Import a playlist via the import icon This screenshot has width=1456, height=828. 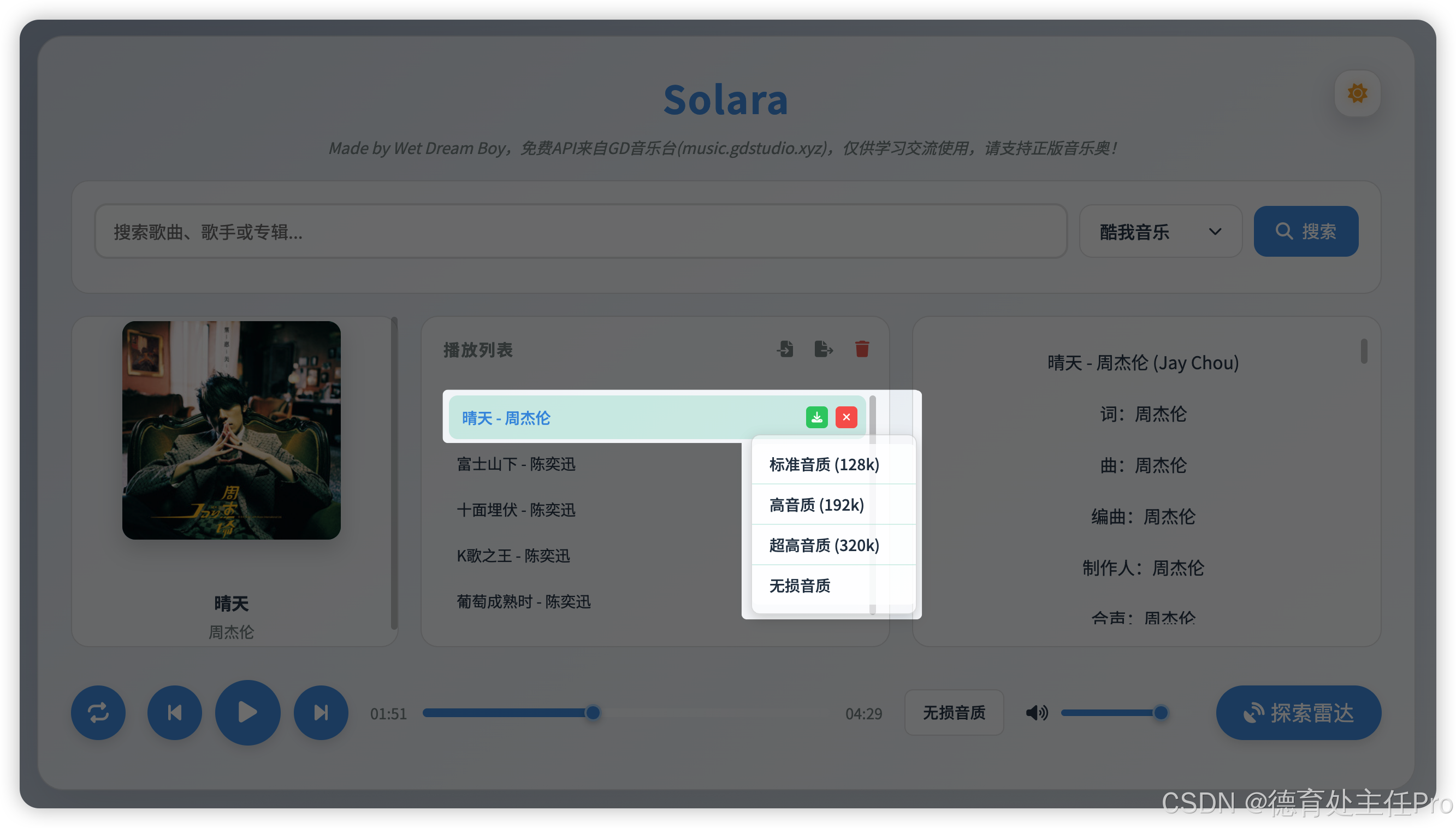(x=785, y=349)
